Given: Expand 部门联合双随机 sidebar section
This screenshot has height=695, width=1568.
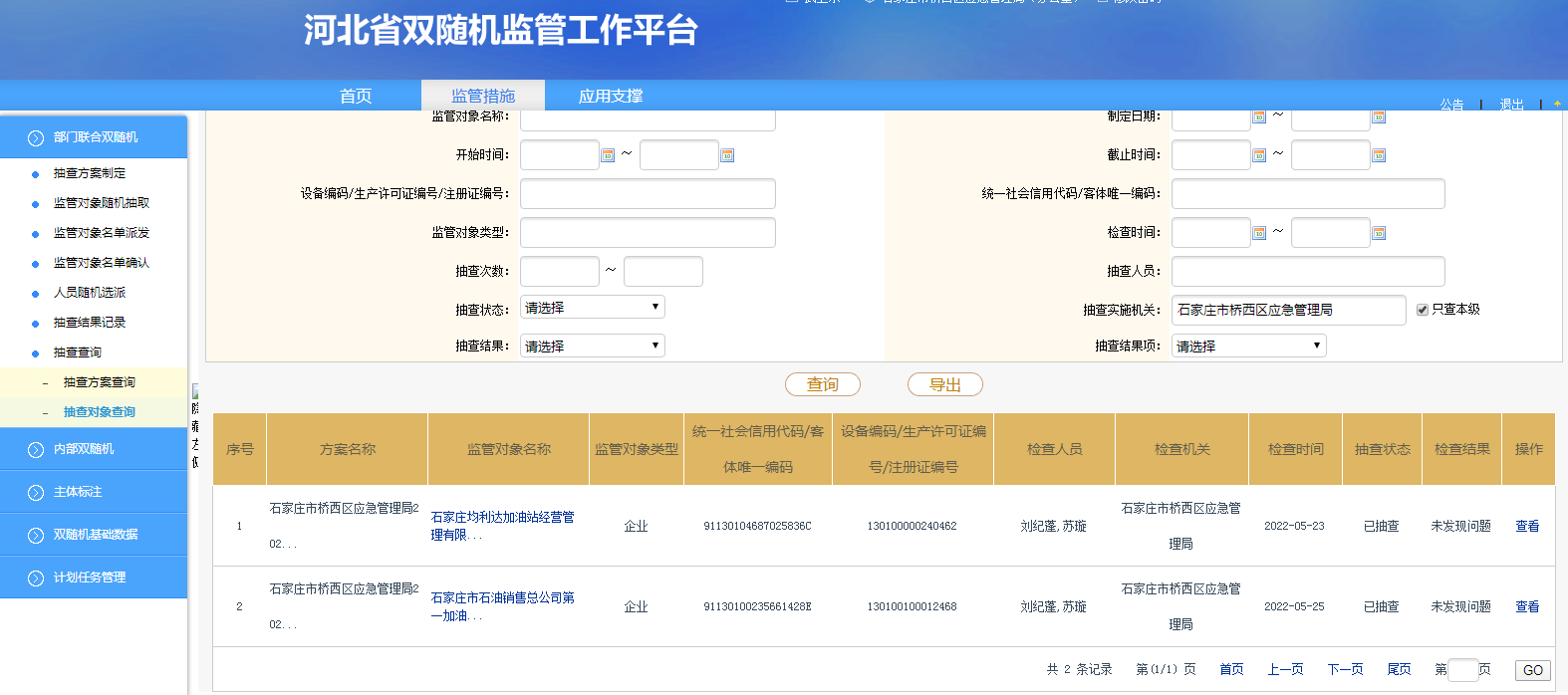Looking at the screenshot, I should tap(94, 137).
